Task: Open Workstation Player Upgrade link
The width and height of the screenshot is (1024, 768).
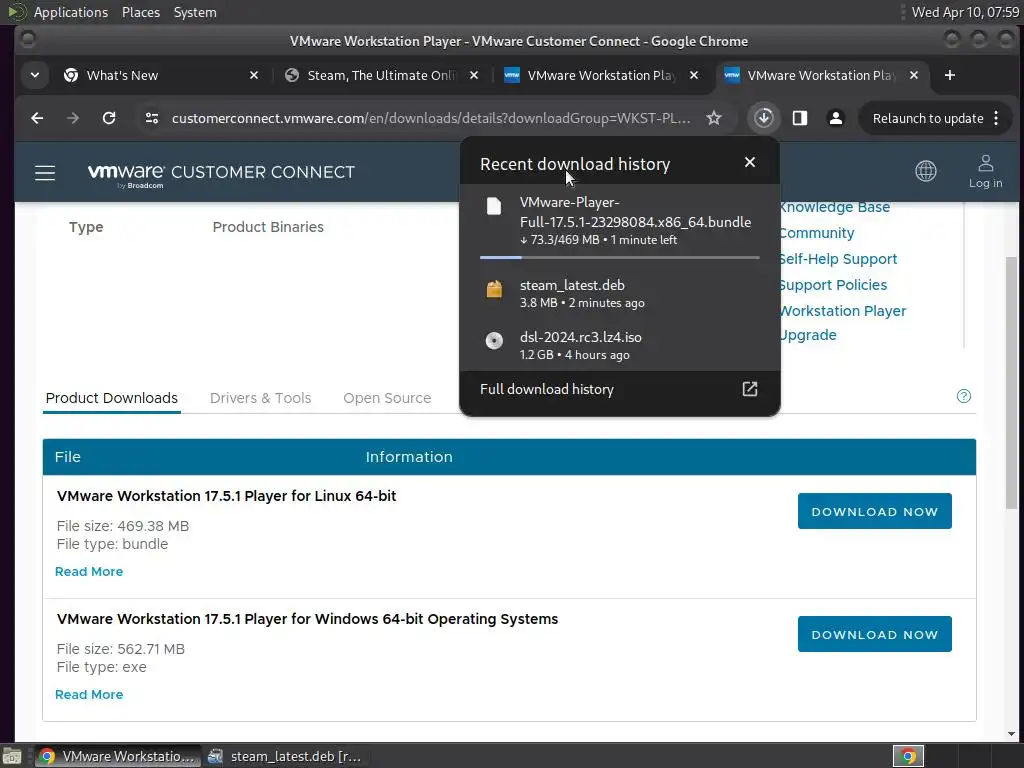Action: [x=843, y=323]
